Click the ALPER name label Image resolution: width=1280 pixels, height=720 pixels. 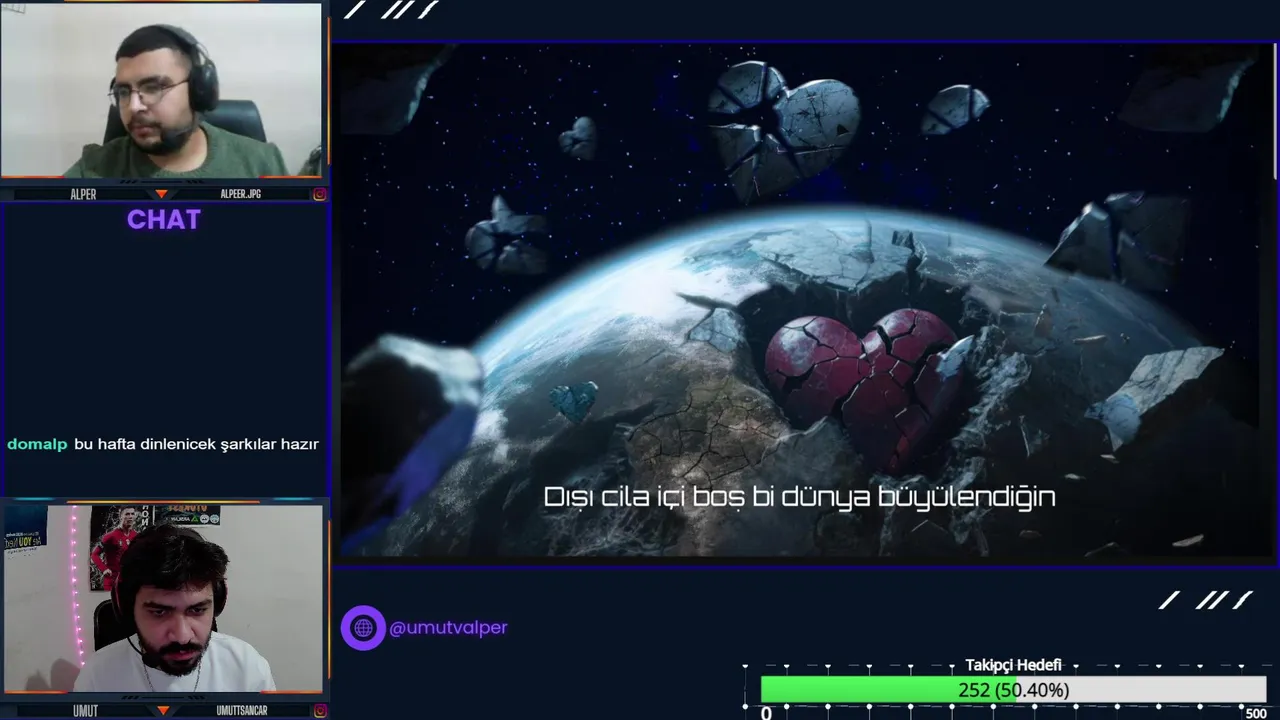83,194
